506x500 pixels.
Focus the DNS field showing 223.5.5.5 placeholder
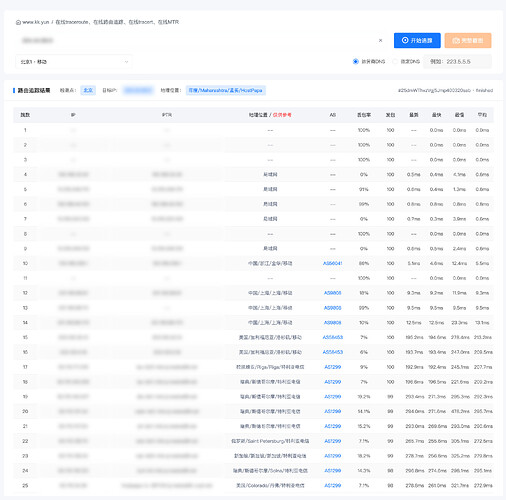pos(457,61)
